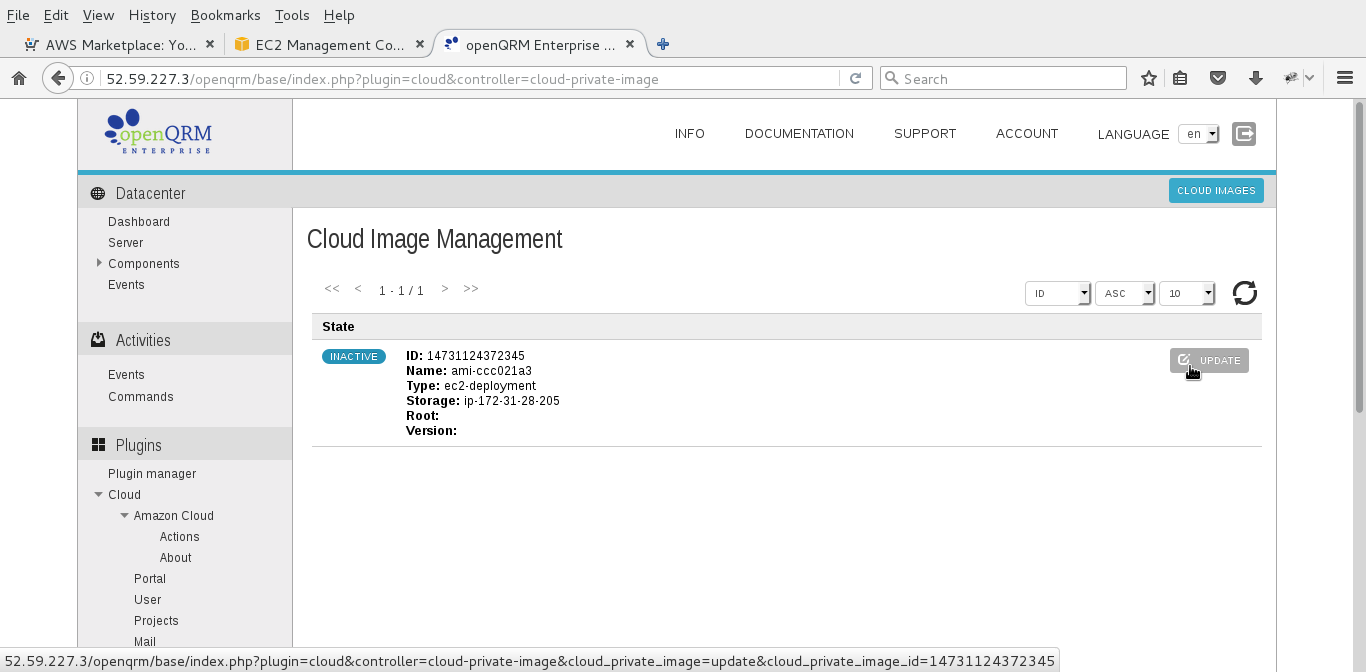Open About under Amazon Cloud

click(176, 557)
